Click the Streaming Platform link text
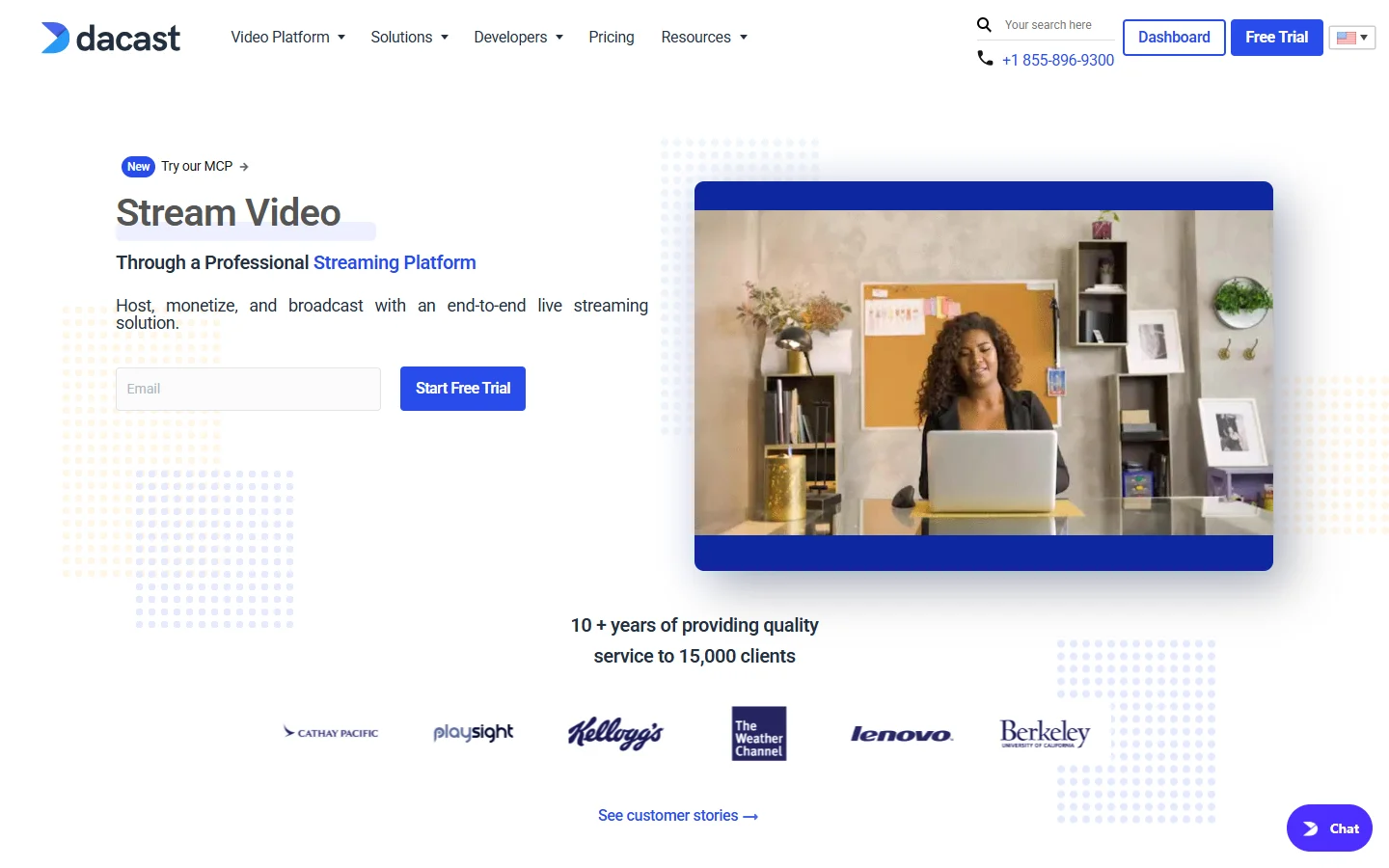Image resolution: width=1389 pixels, height=868 pixels. click(x=395, y=262)
